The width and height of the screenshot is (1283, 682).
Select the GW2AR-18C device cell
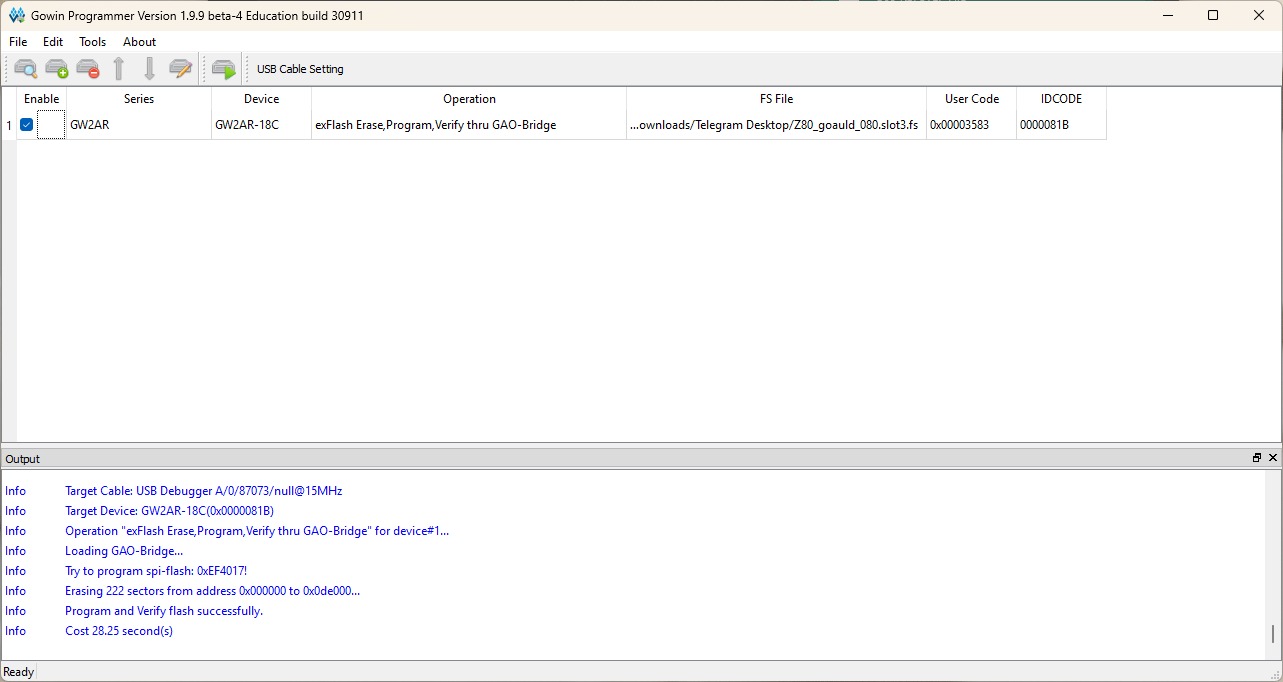click(261, 126)
